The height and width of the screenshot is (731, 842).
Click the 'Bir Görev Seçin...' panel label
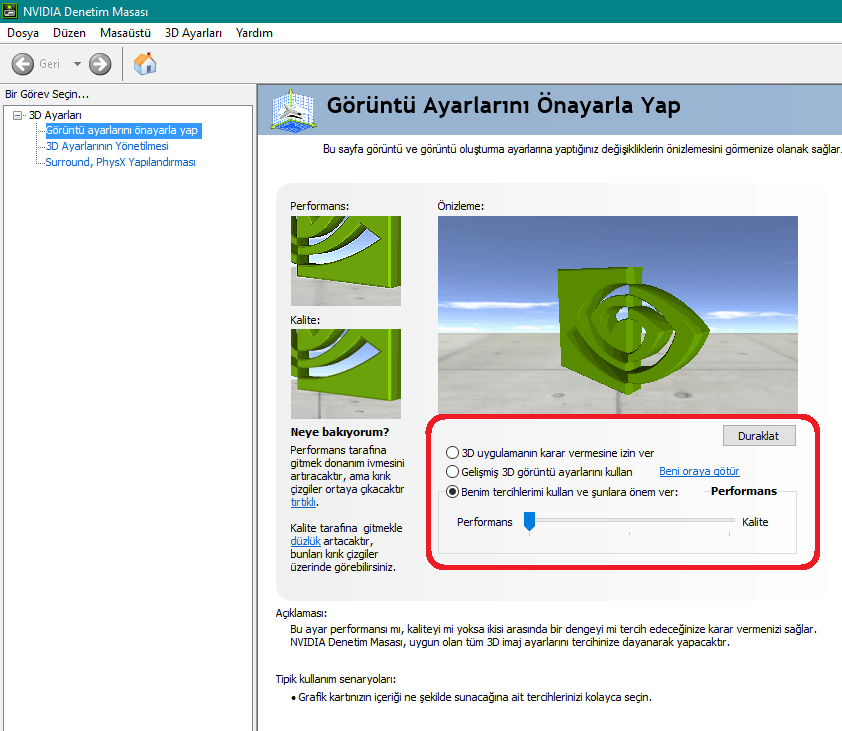coord(47,94)
